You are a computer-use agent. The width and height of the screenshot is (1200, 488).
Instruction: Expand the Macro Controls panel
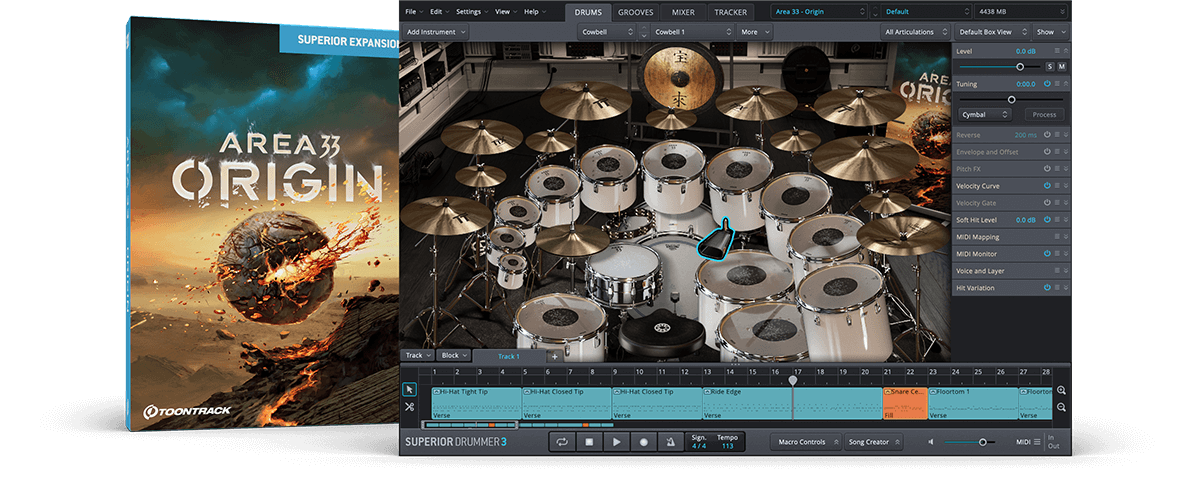pyautogui.click(x=804, y=442)
